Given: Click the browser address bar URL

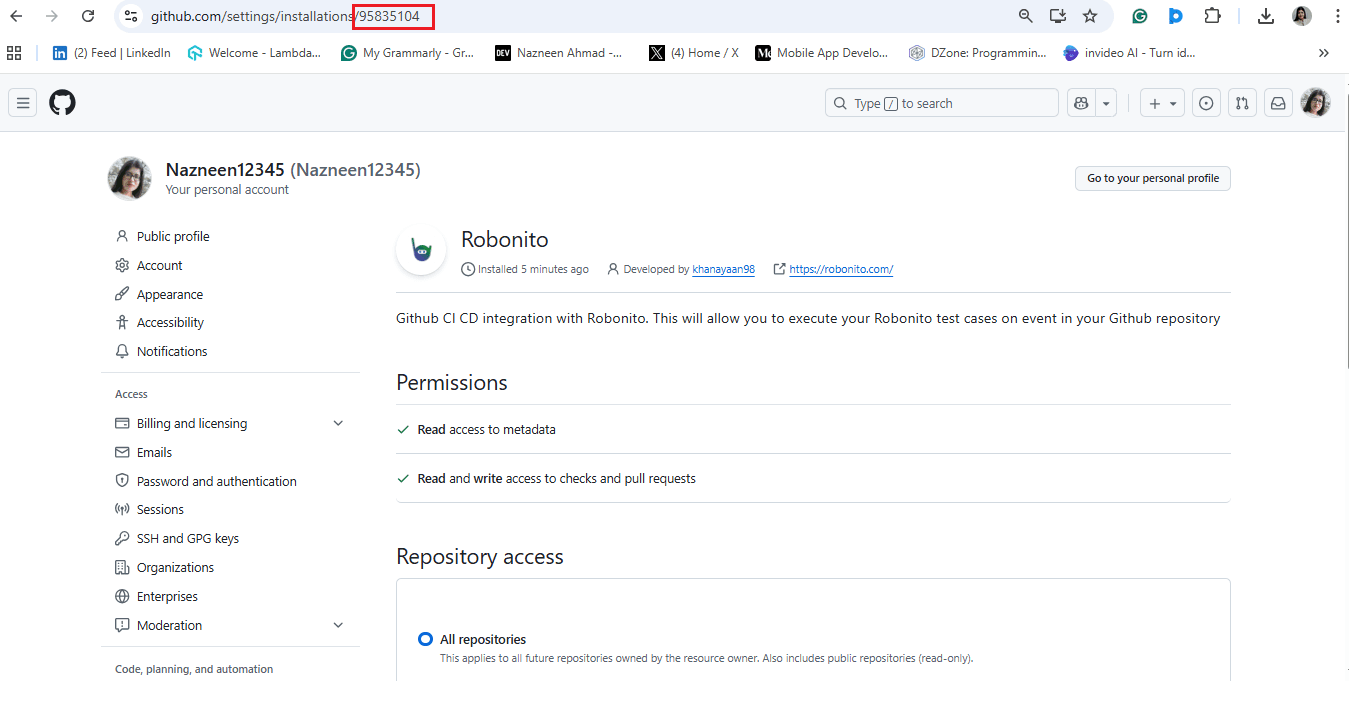Looking at the screenshot, I should pyautogui.click(x=285, y=16).
